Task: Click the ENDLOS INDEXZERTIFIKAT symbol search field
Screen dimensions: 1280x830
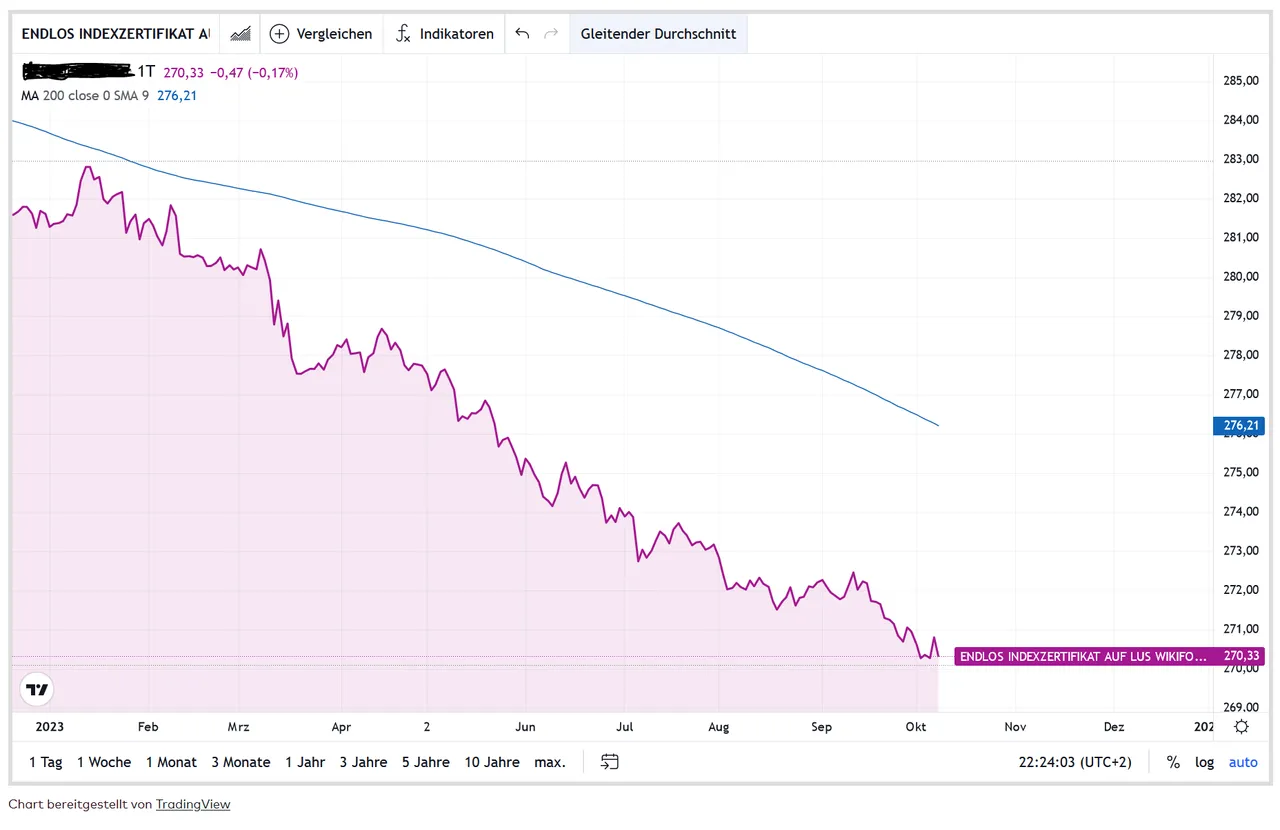Action: point(116,34)
